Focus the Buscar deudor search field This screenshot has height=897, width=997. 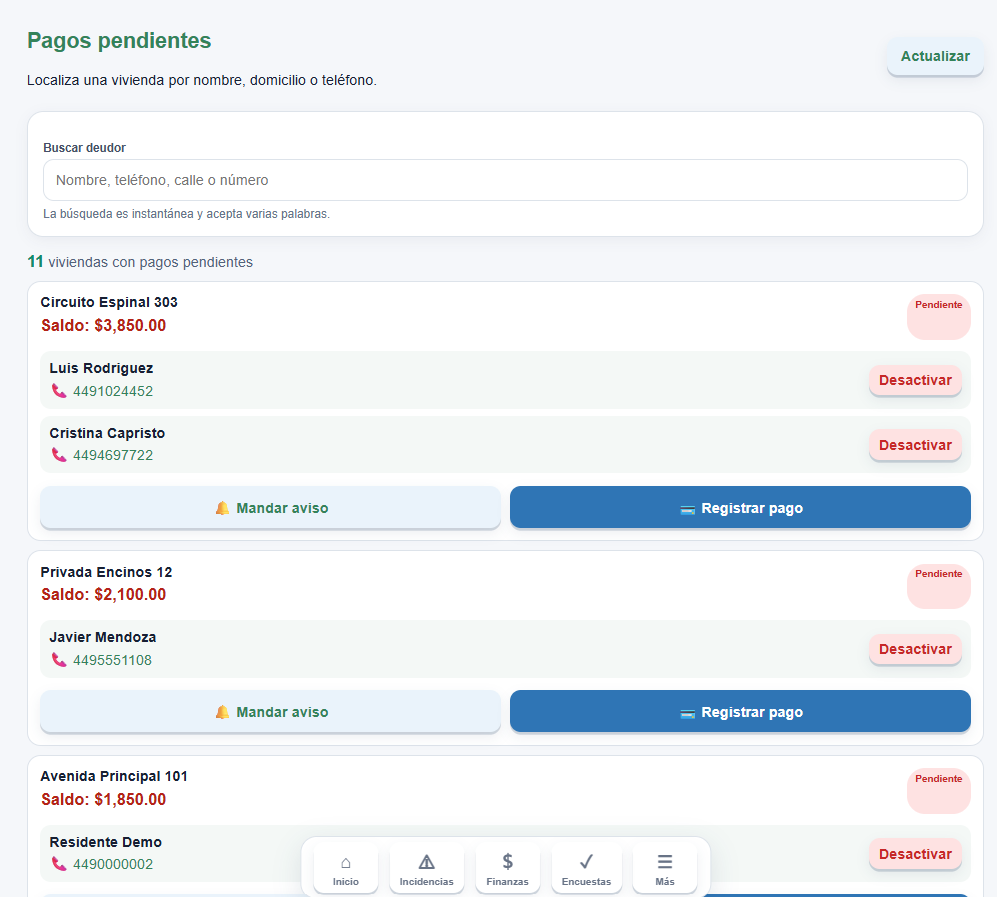(x=505, y=180)
